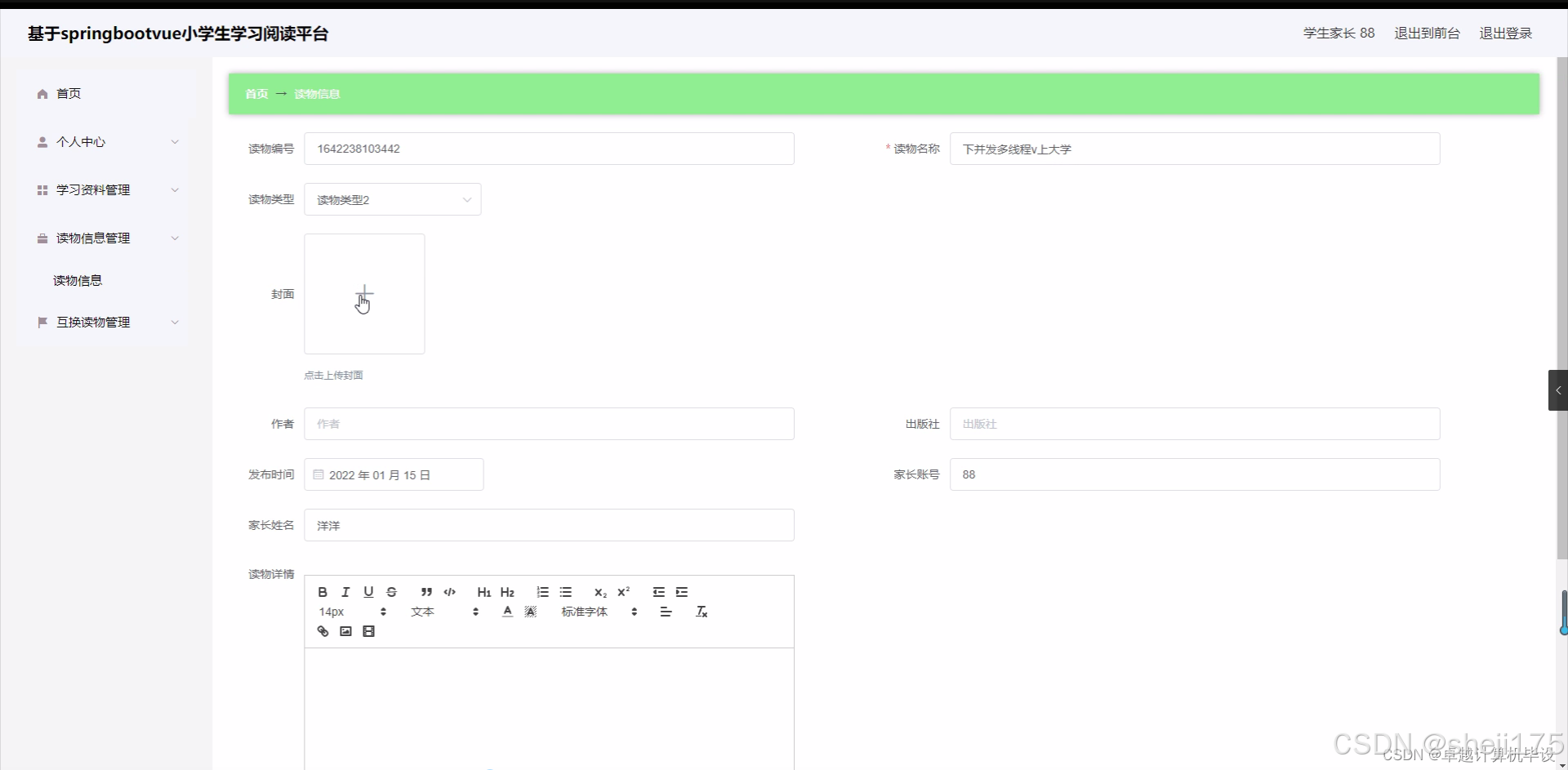Insert an image via the image icon

(x=345, y=630)
